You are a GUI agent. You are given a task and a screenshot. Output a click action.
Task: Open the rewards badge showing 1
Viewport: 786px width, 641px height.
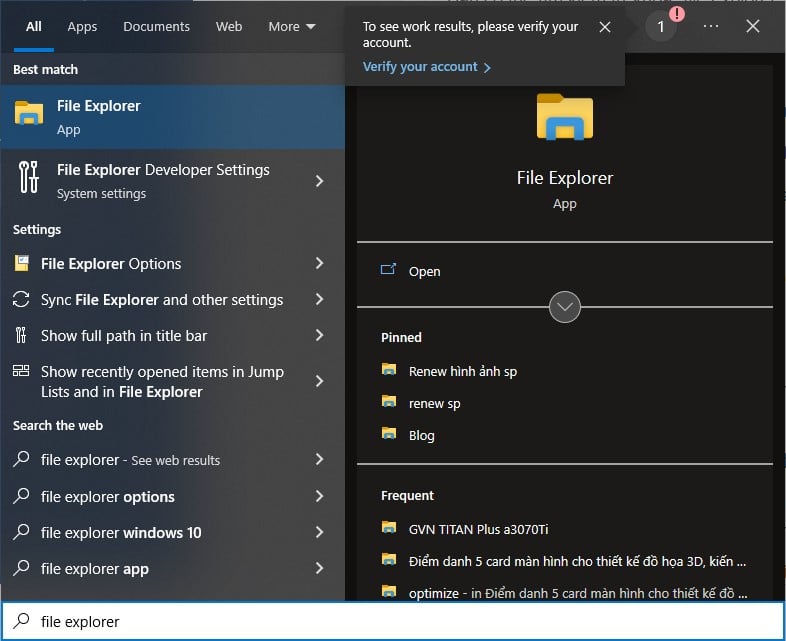click(661, 27)
